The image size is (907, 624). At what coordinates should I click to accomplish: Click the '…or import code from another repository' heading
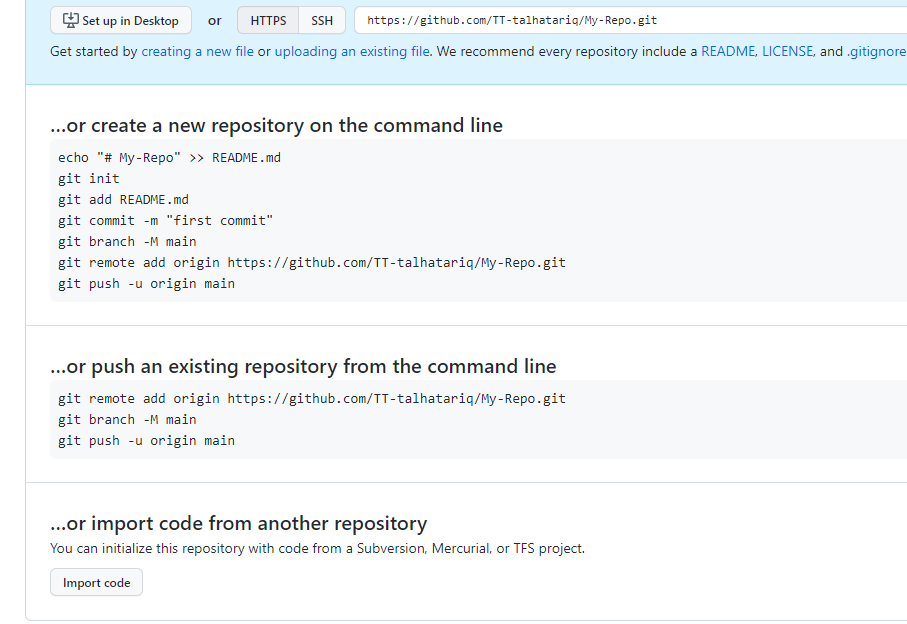pos(238,523)
